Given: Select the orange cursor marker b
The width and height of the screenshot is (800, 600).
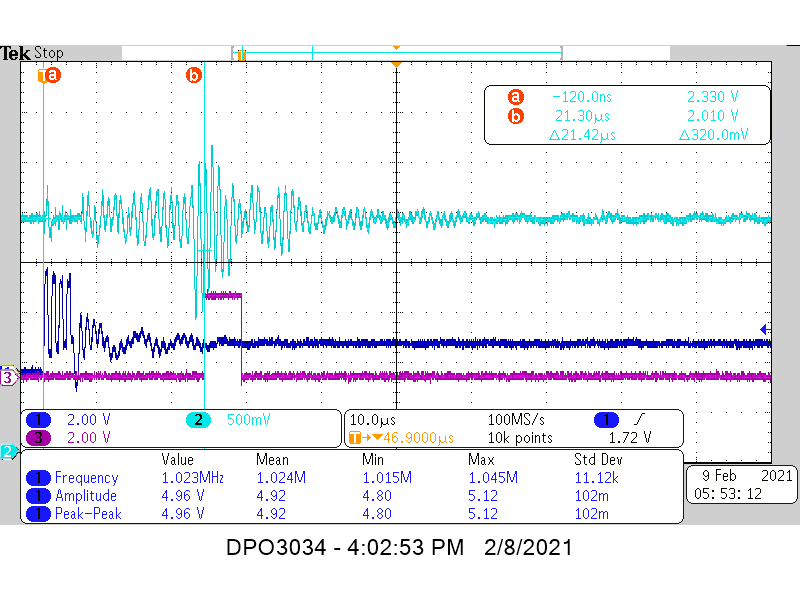Looking at the screenshot, I should (x=194, y=74).
